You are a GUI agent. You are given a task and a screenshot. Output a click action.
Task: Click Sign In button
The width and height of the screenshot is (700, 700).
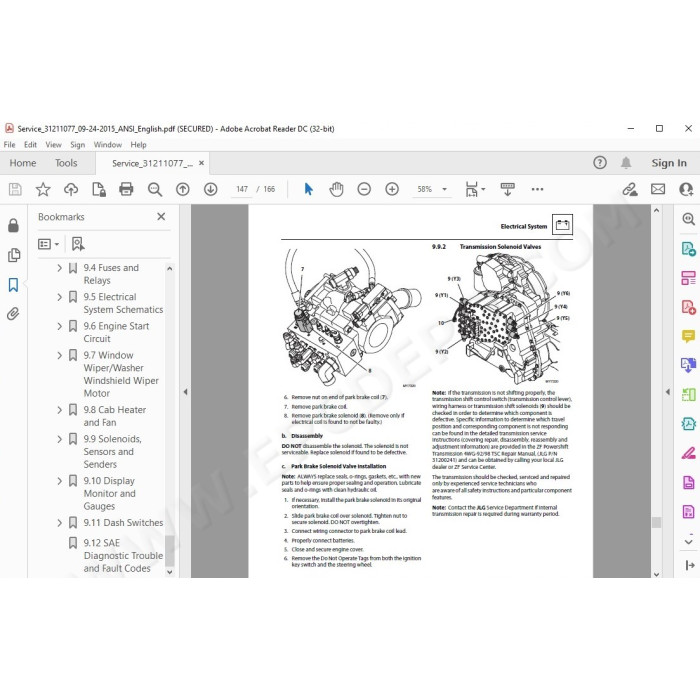(x=669, y=163)
